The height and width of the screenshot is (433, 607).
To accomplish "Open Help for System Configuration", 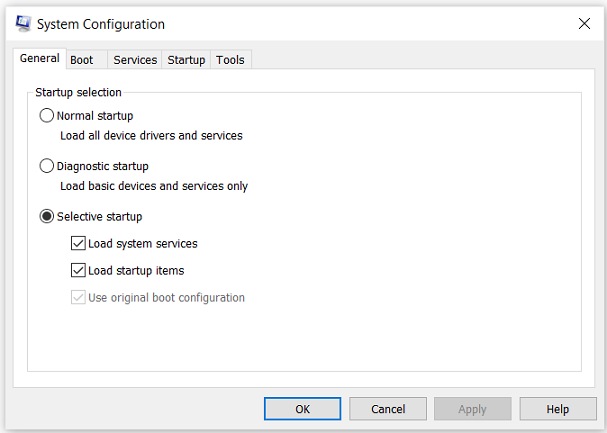I will tap(558, 409).
